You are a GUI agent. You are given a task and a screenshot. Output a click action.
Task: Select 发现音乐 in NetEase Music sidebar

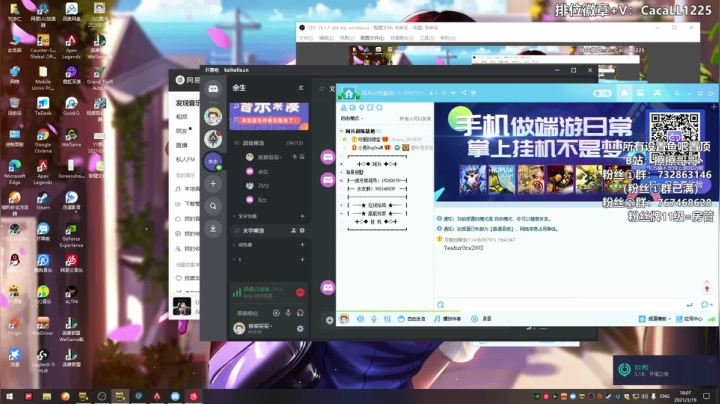coord(188,103)
